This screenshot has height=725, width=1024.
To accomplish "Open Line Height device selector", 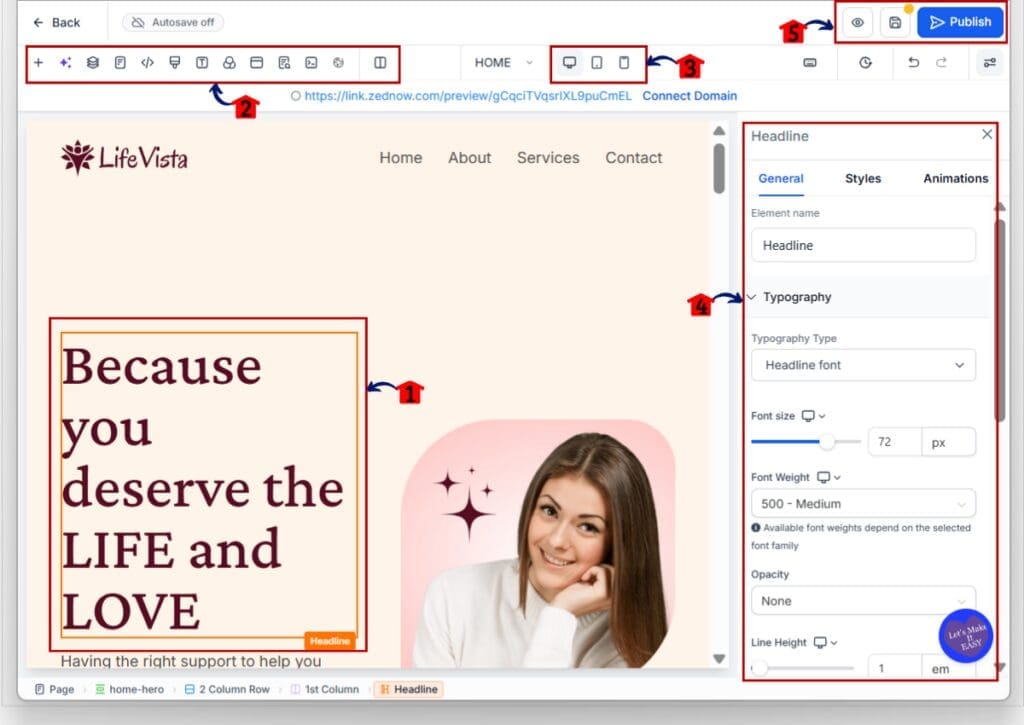I will (825, 643).
